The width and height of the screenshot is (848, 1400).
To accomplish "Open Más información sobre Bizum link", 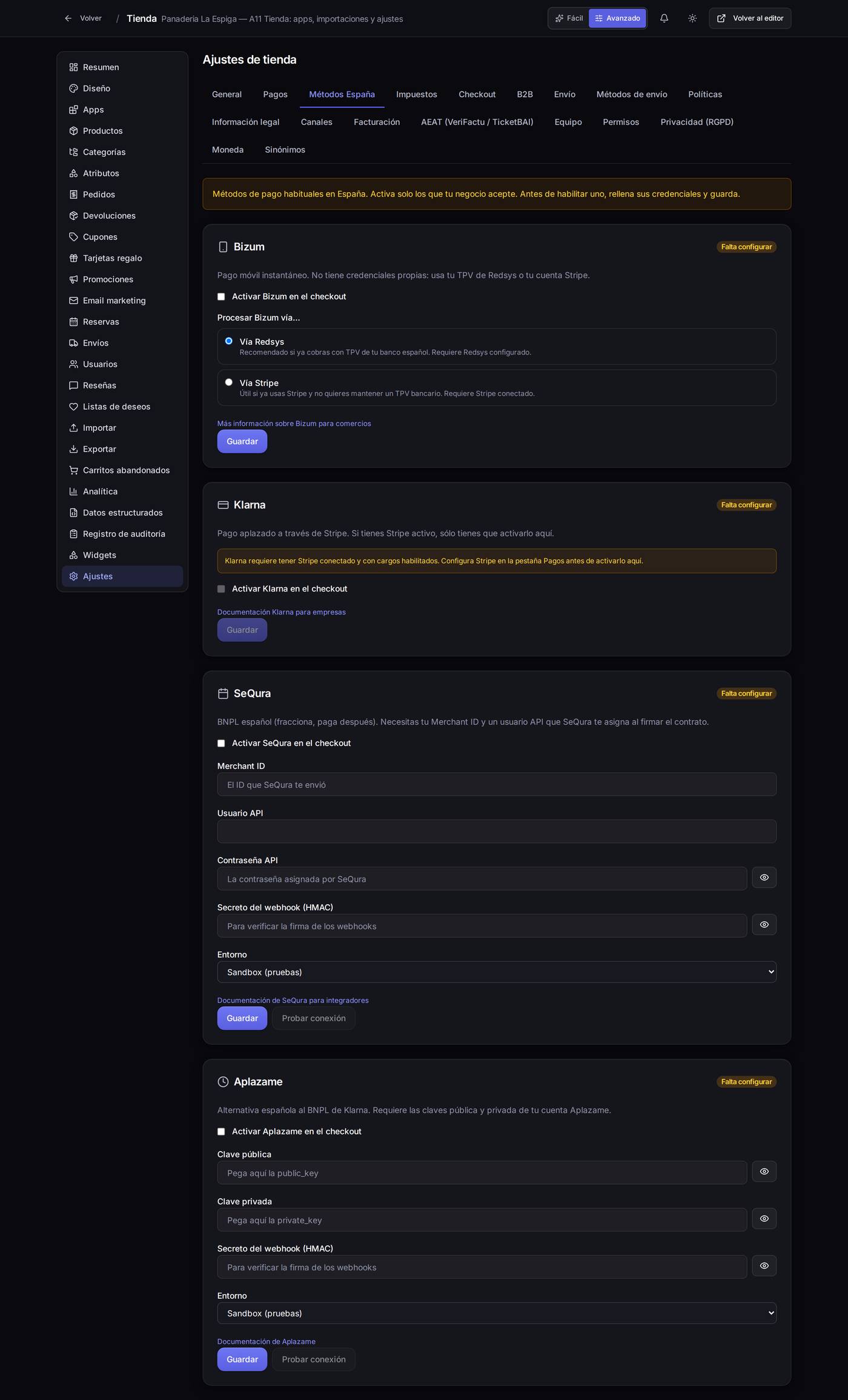I will 294,424.
